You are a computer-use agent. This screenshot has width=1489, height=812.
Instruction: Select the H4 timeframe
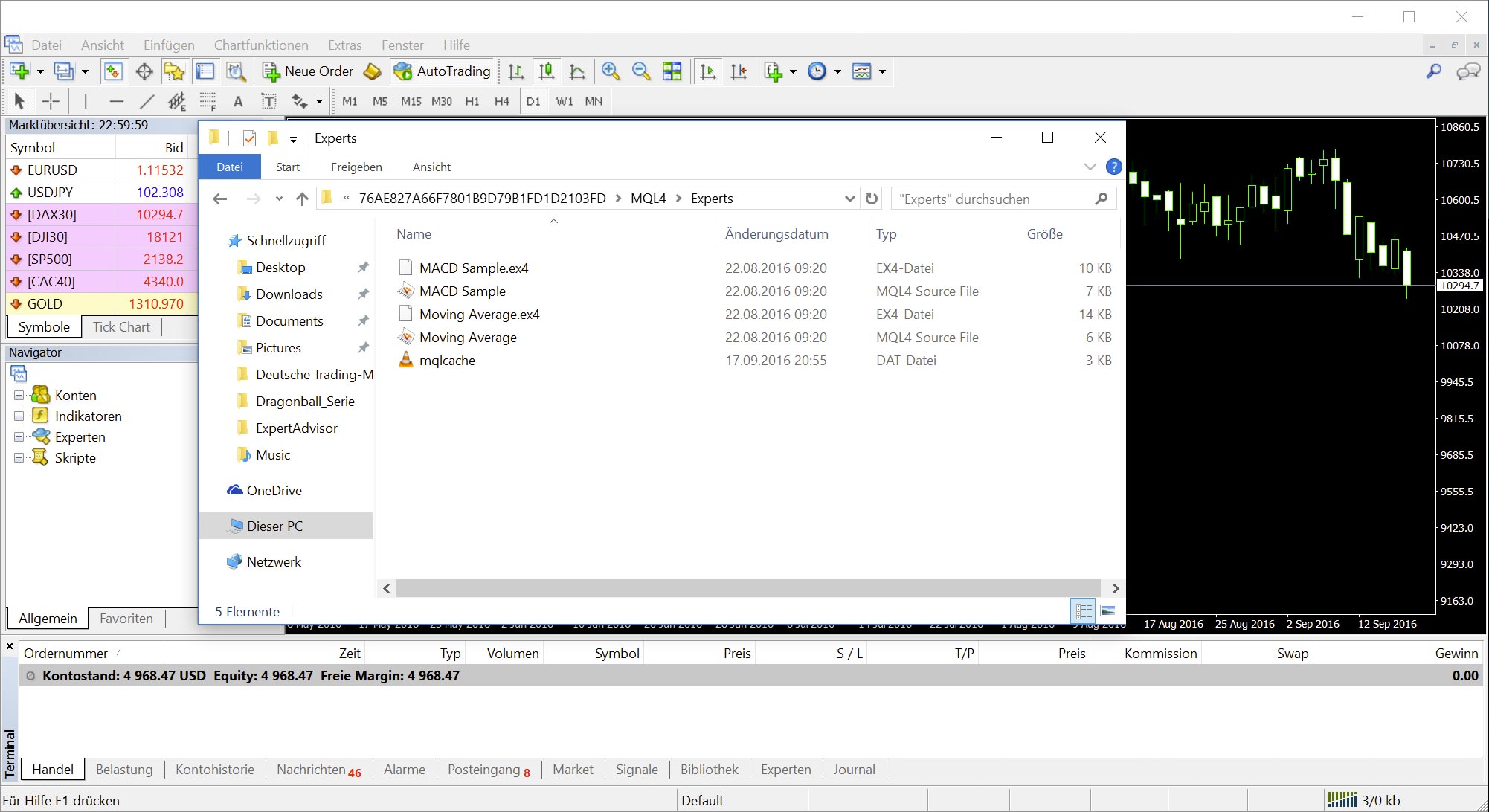(502, 101)
